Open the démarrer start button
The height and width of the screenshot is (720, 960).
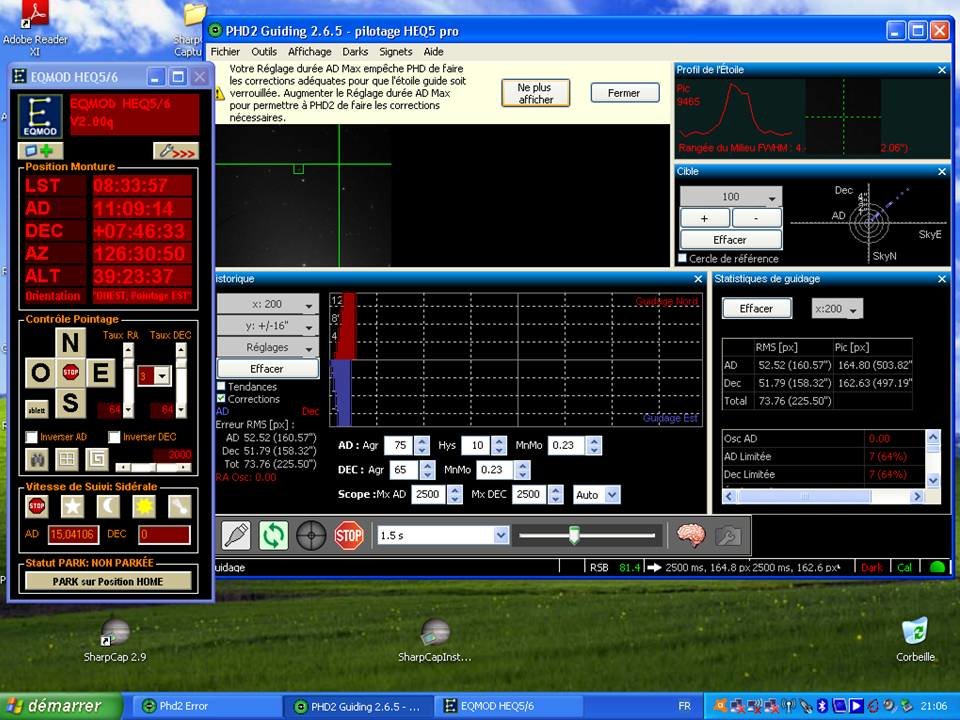(60, 706)
